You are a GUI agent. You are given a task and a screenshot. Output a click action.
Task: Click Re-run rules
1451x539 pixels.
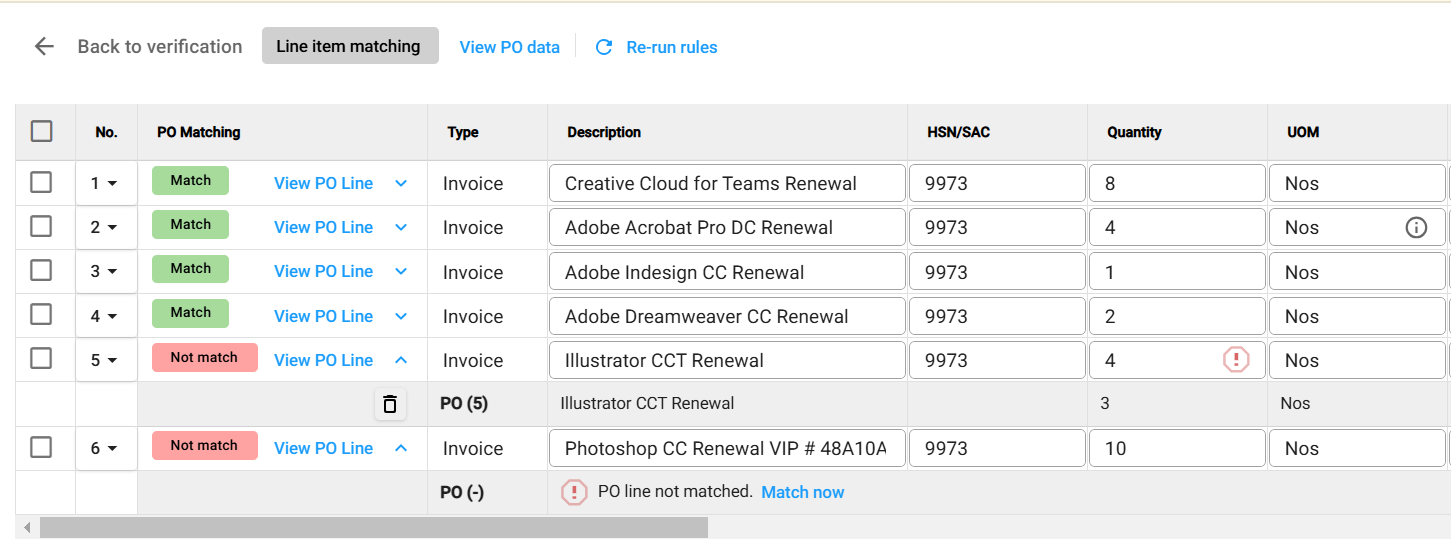[671, 47]
